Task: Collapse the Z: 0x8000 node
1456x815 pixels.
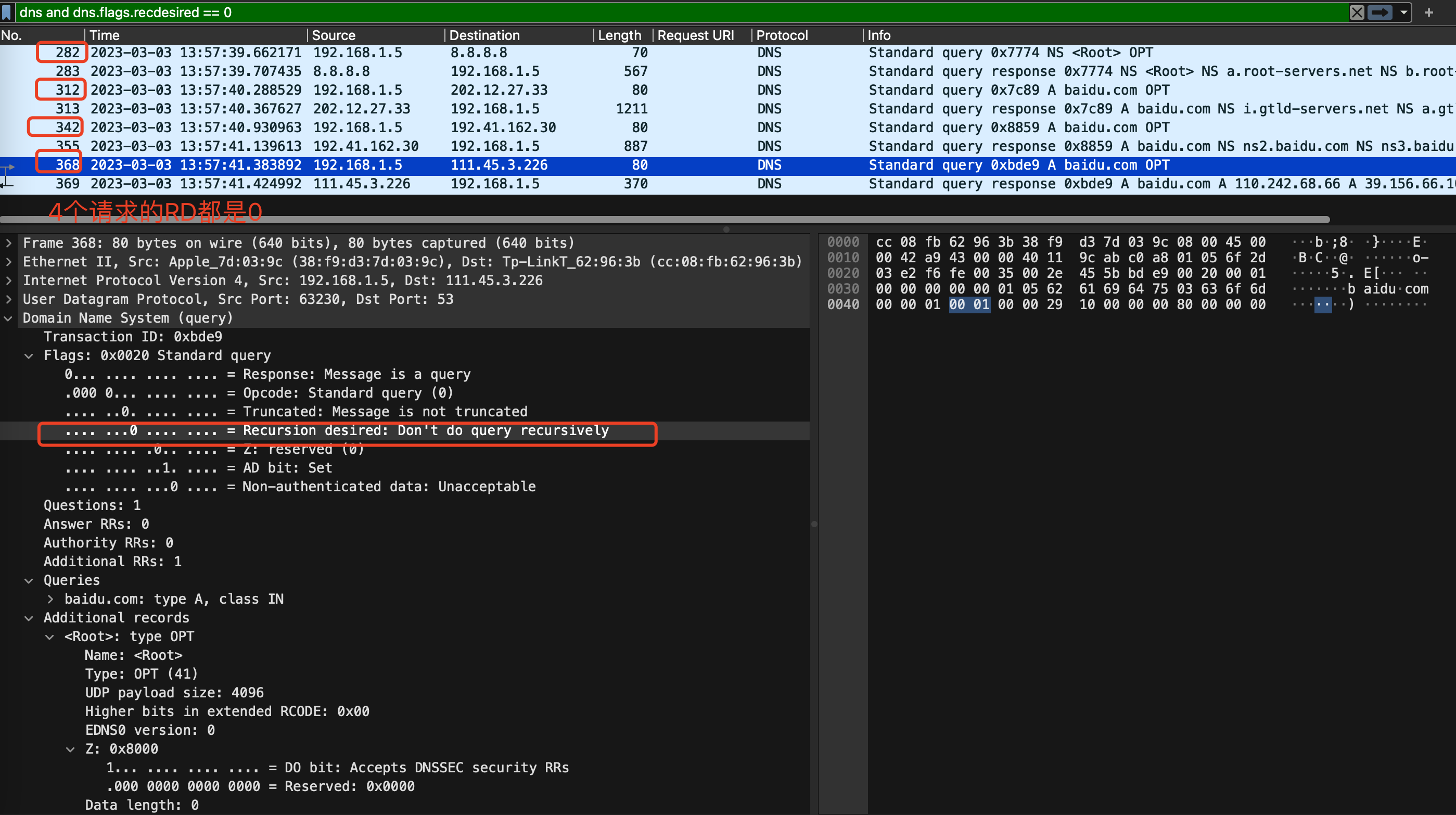Action: tap(71, 749)
